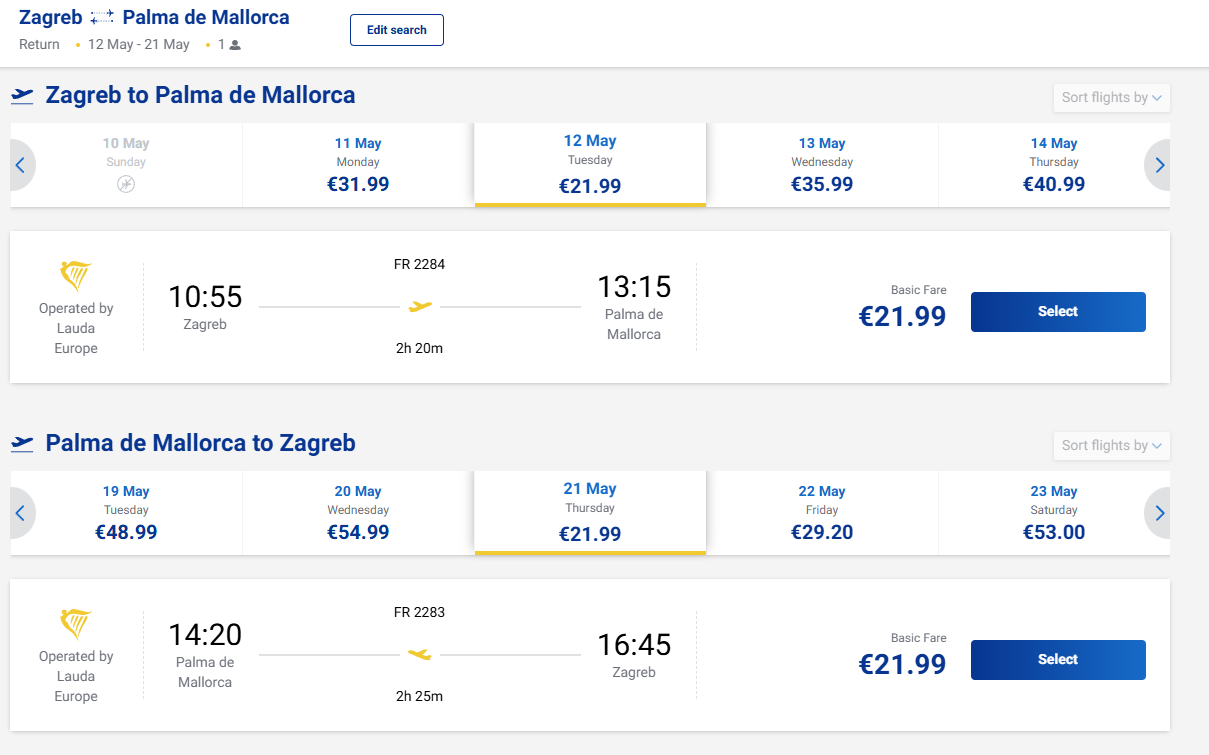Select the Zagreb to Palma 10:55 flight

tap(1057, 312)
